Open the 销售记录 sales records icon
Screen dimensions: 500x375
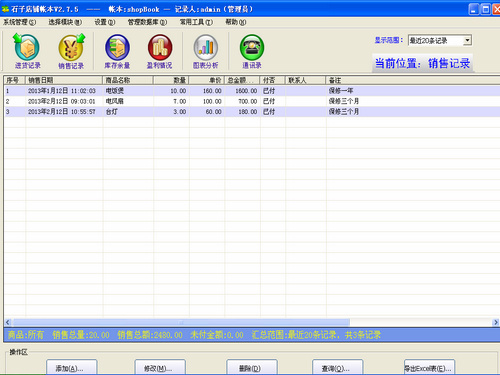tap(71, 51)
